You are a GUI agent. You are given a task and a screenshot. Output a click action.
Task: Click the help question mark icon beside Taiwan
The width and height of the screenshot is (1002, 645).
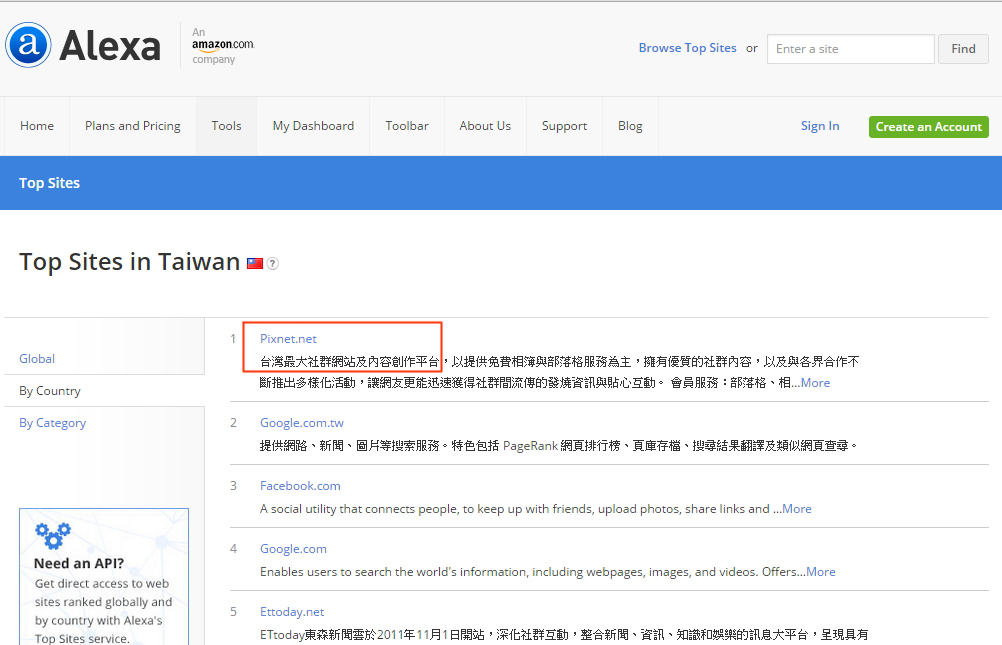pos(273,264)
